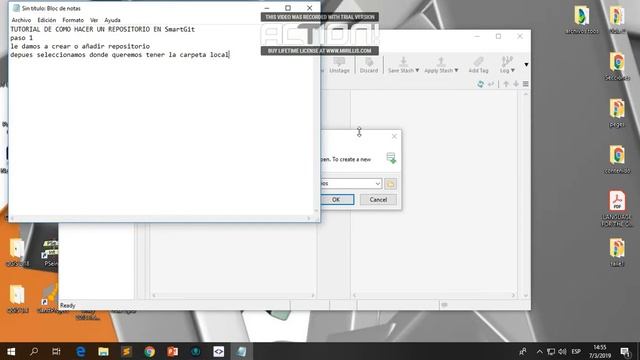
Task: Click the down arrow icon in SmartGit panel
Action: [x=516, y=84]
